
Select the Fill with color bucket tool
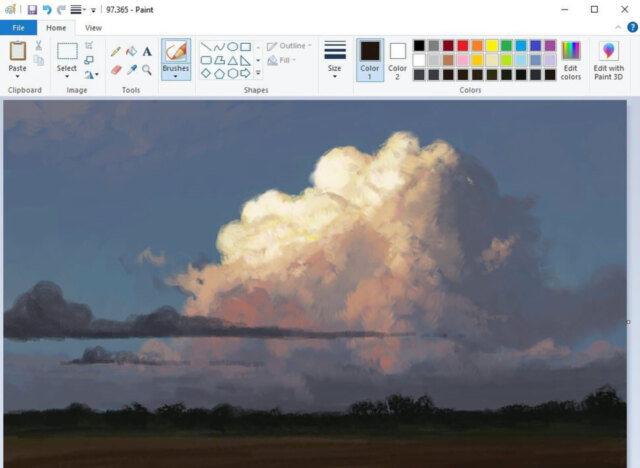tap(131, 51)
